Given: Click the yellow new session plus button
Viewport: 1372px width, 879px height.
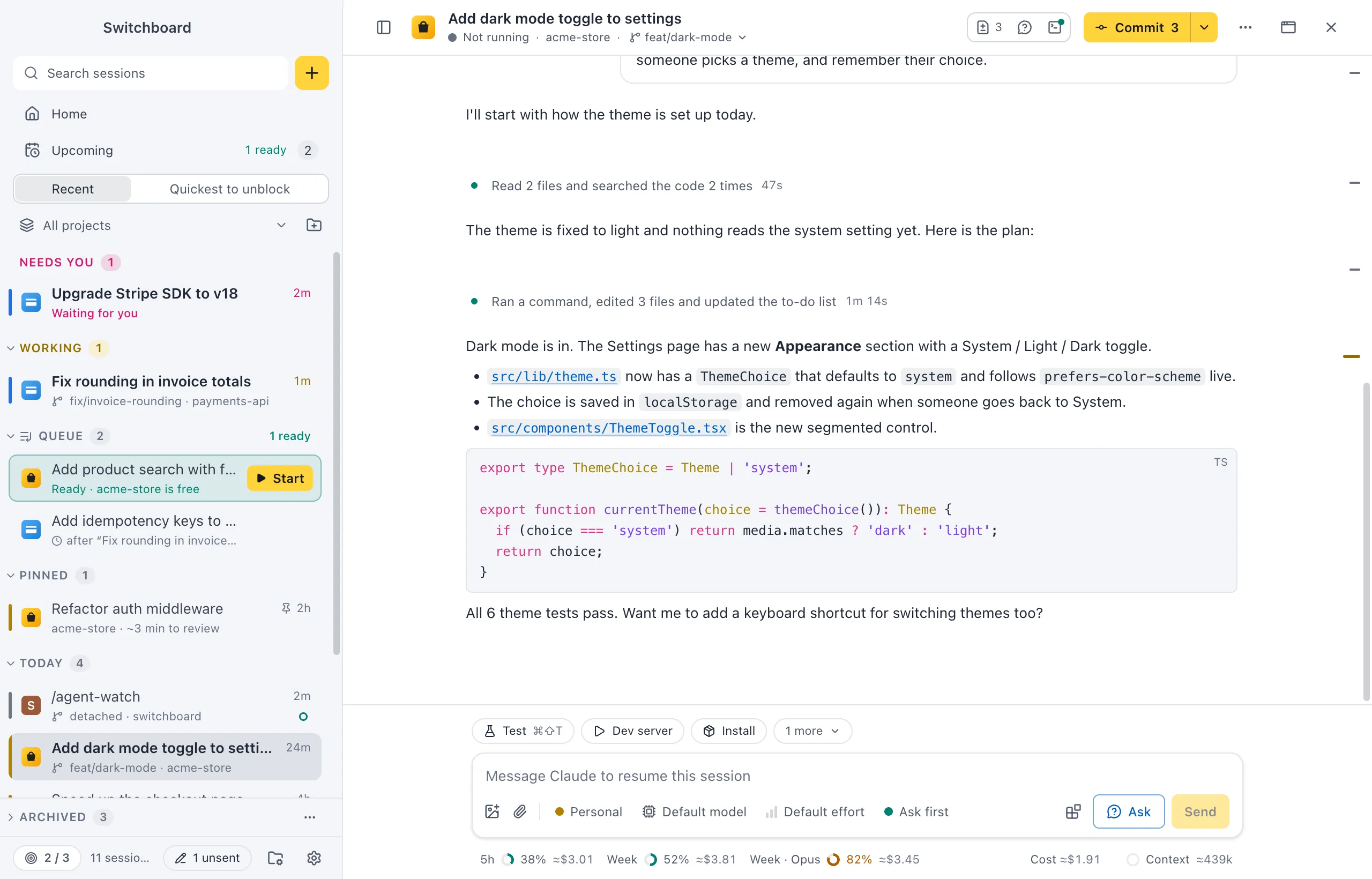Looking at the screenshot, I should 311,73.
